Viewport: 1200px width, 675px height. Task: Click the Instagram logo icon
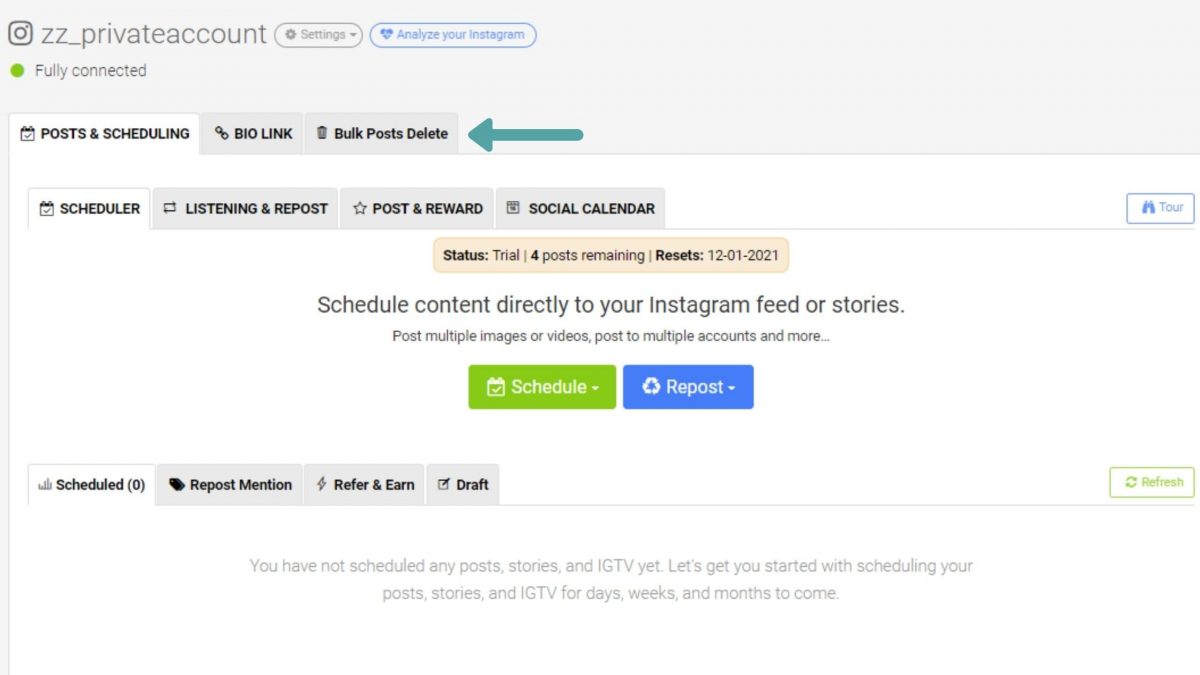pyautogui.click(x=19, y=33)
